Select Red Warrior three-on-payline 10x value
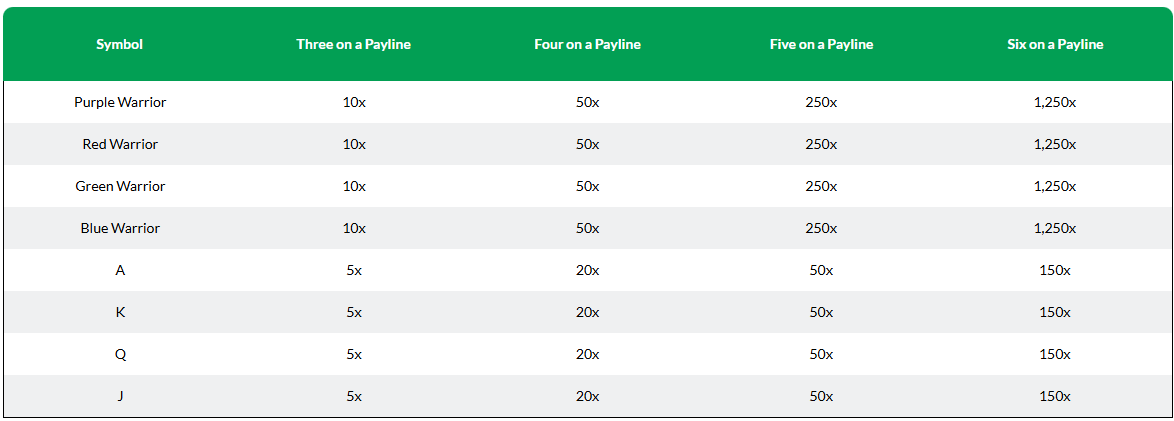1174x421 pixels. pos(353,144)
